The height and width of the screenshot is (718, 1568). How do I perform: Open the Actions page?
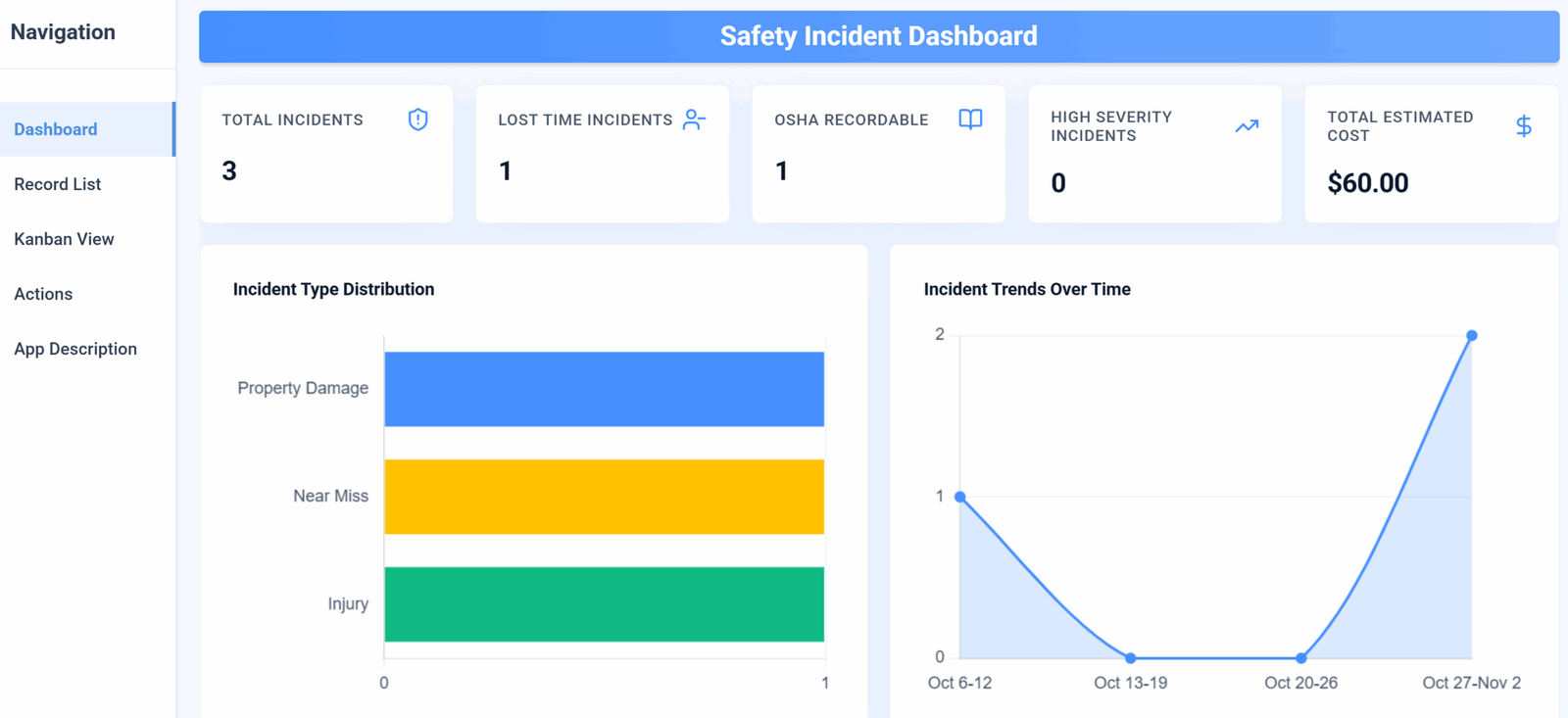(87, 294)
